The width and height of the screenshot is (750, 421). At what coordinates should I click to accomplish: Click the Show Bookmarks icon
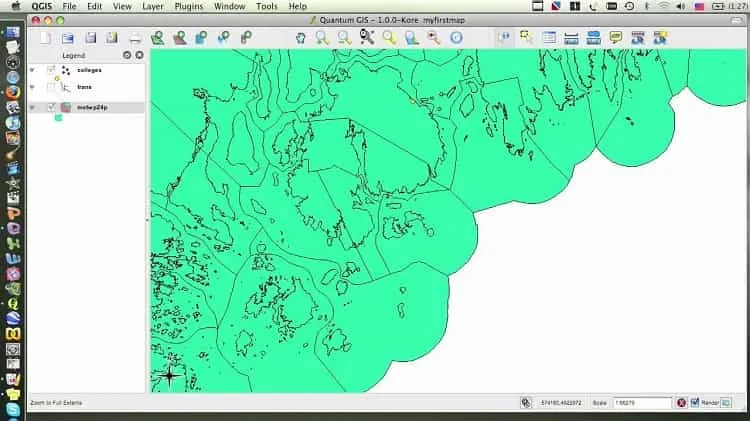[x=638, y=38]
